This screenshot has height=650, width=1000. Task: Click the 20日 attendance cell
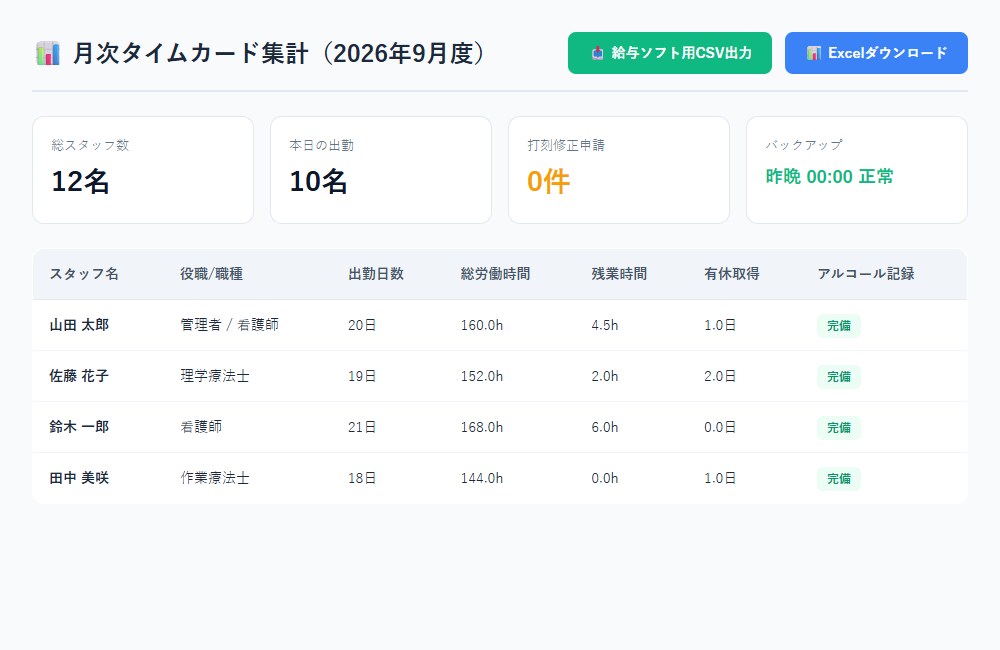(362, 325)
